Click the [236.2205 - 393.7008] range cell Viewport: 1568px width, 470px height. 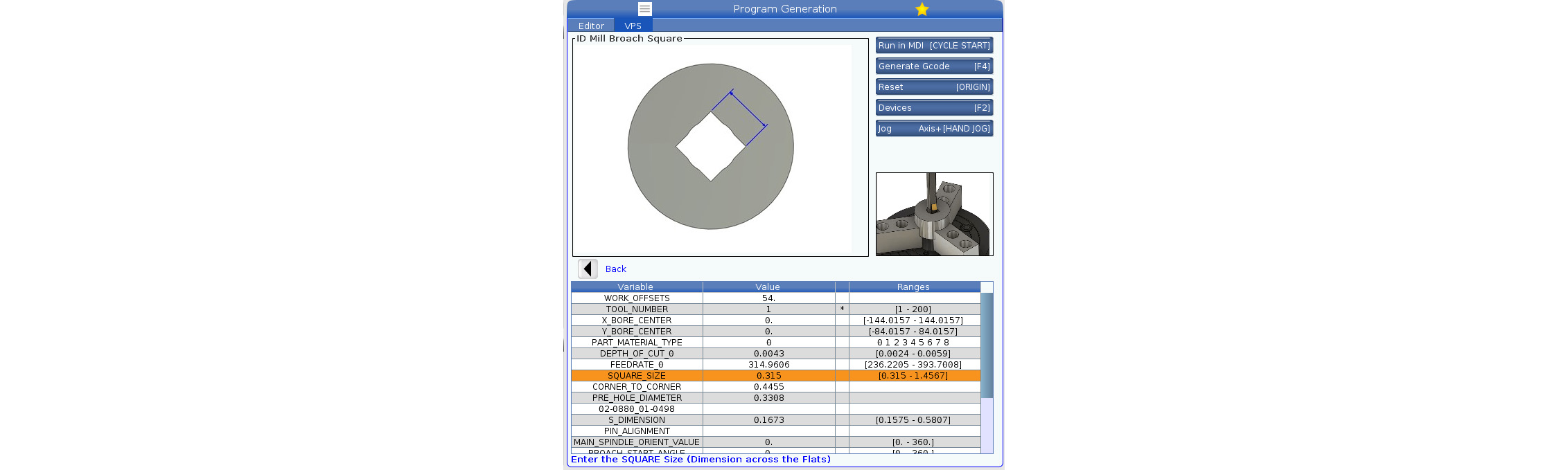[x=913, y=365]
